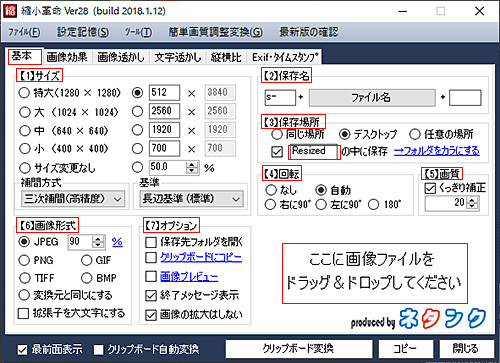Open the 設定記憶(S) menu

[x=83, y=32]
